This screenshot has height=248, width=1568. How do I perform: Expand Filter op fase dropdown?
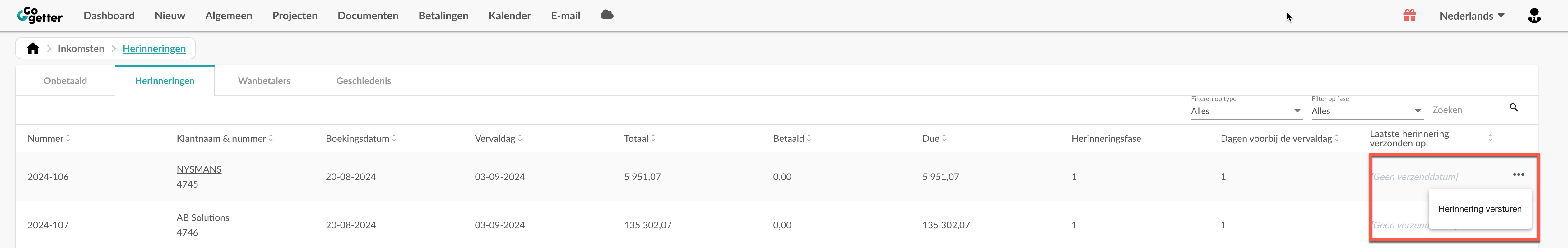(1366, 111)
